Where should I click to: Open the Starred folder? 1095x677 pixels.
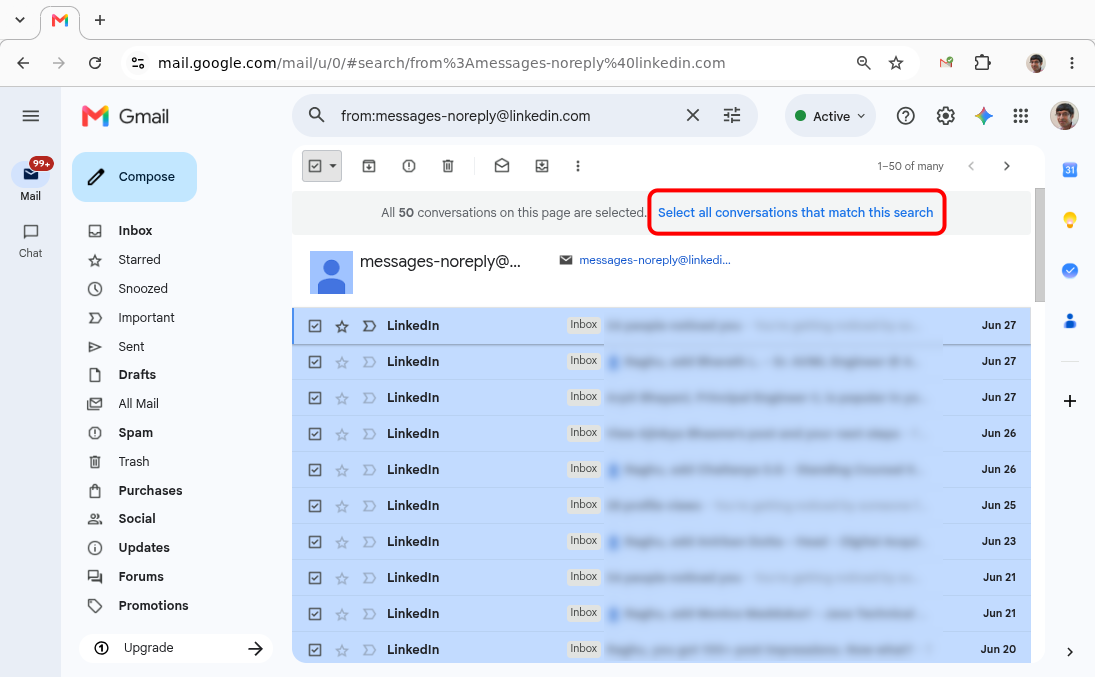pyautogui.click(x=139, y=260)
